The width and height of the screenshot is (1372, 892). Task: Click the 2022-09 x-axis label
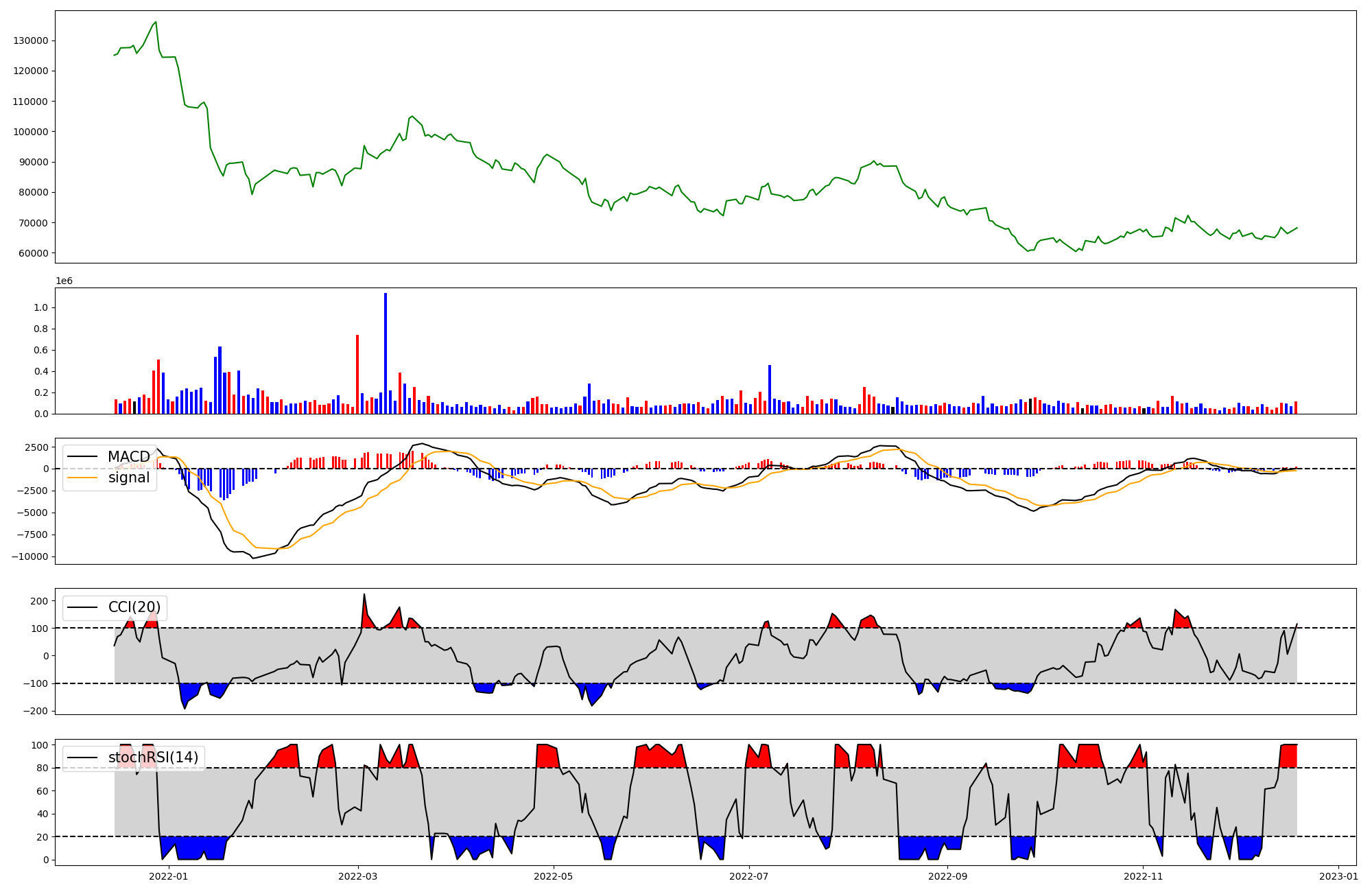tap(947, 876)
